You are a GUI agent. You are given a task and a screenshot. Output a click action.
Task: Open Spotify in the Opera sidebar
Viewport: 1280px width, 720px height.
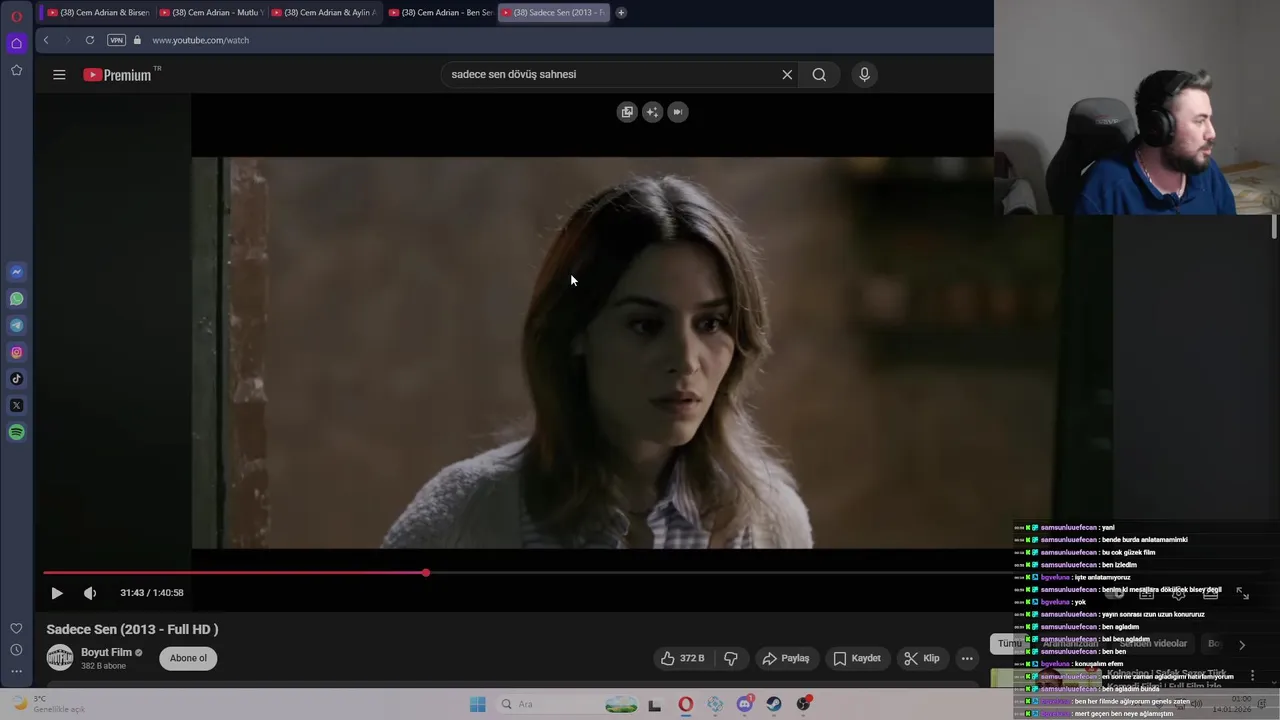click(16, 432)
